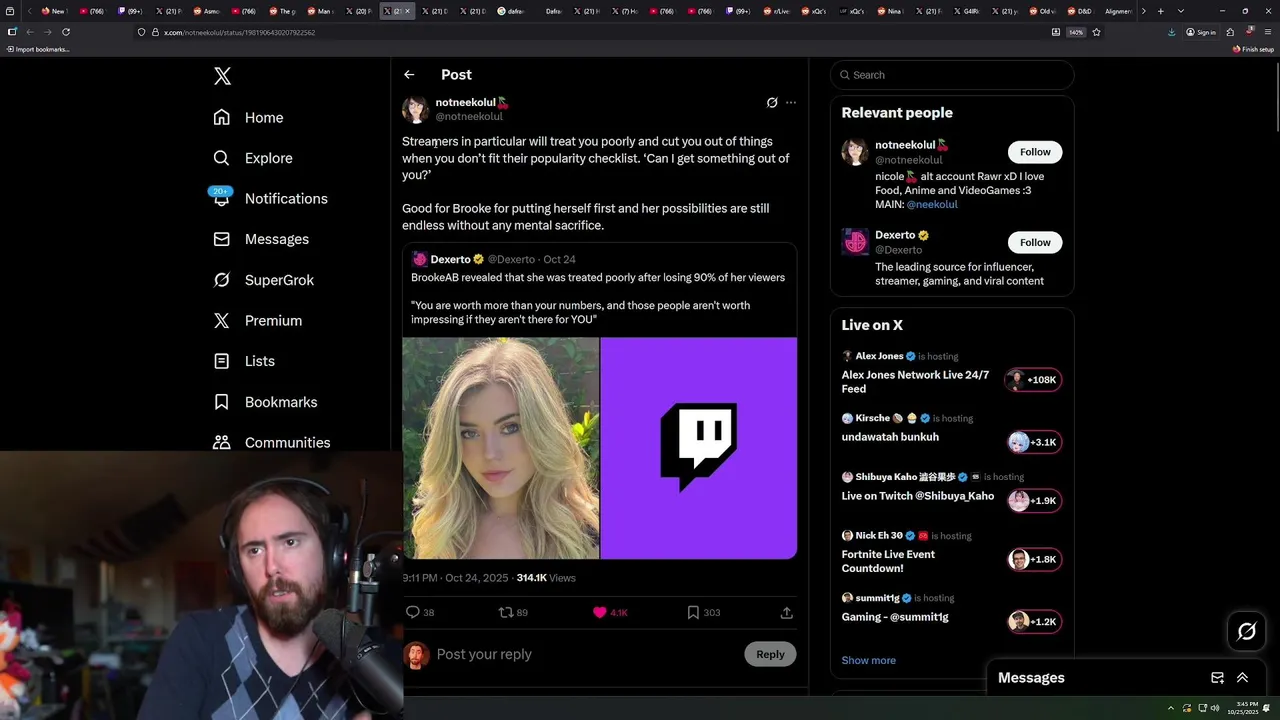Open the list all tabs dropdown
1280x720 pixels.
(x=1180, y=11)
